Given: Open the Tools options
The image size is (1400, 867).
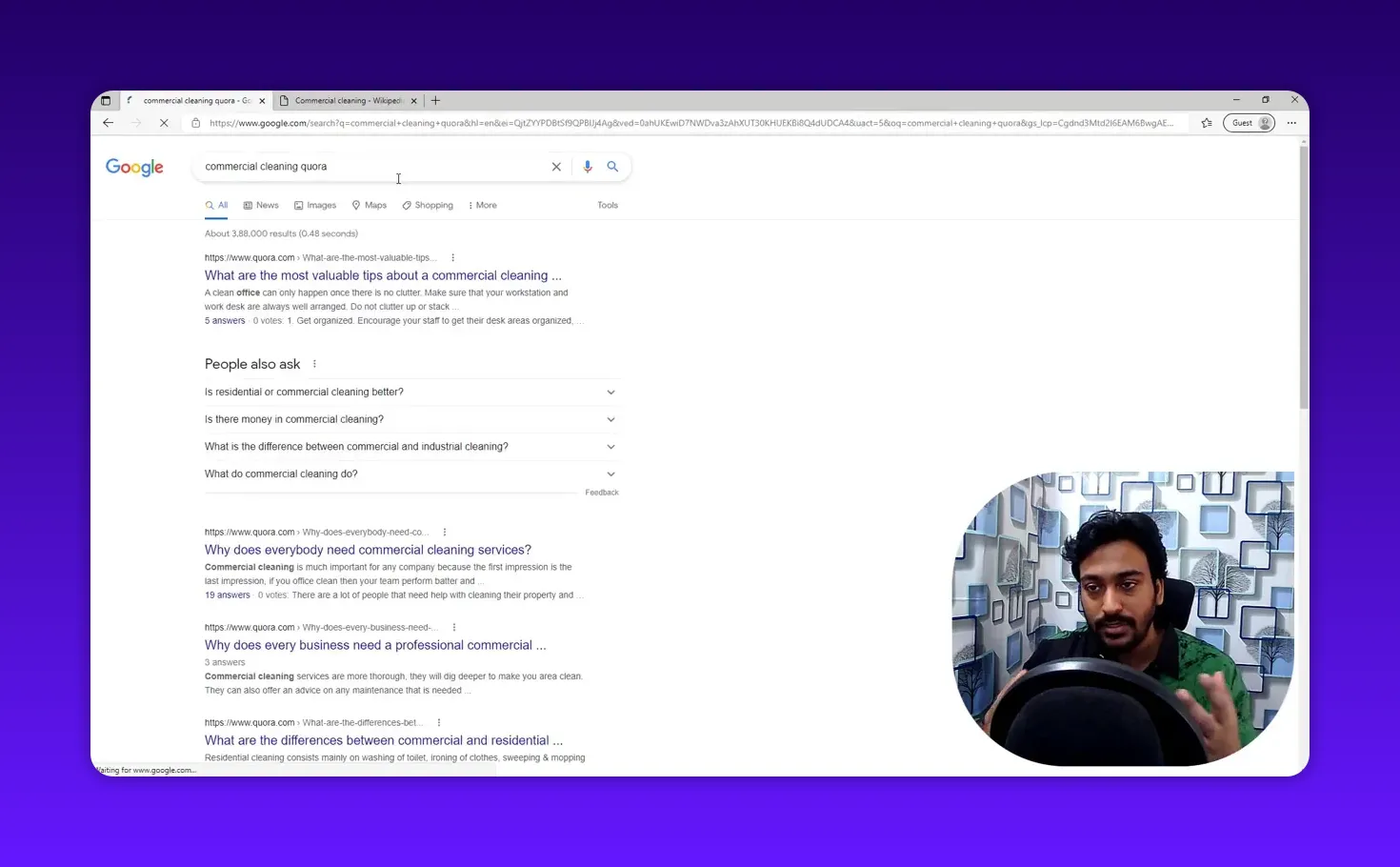Looking at the screenshot, I should pyautogui.click(x=607, y=205).
